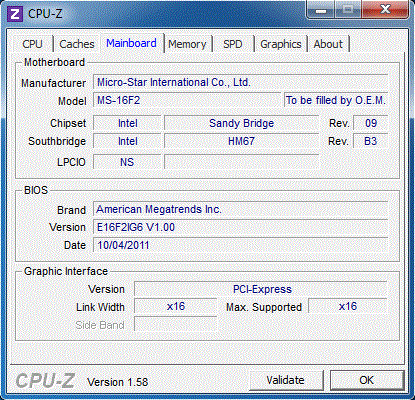Click the Max. Supported label

coord(264,307)
